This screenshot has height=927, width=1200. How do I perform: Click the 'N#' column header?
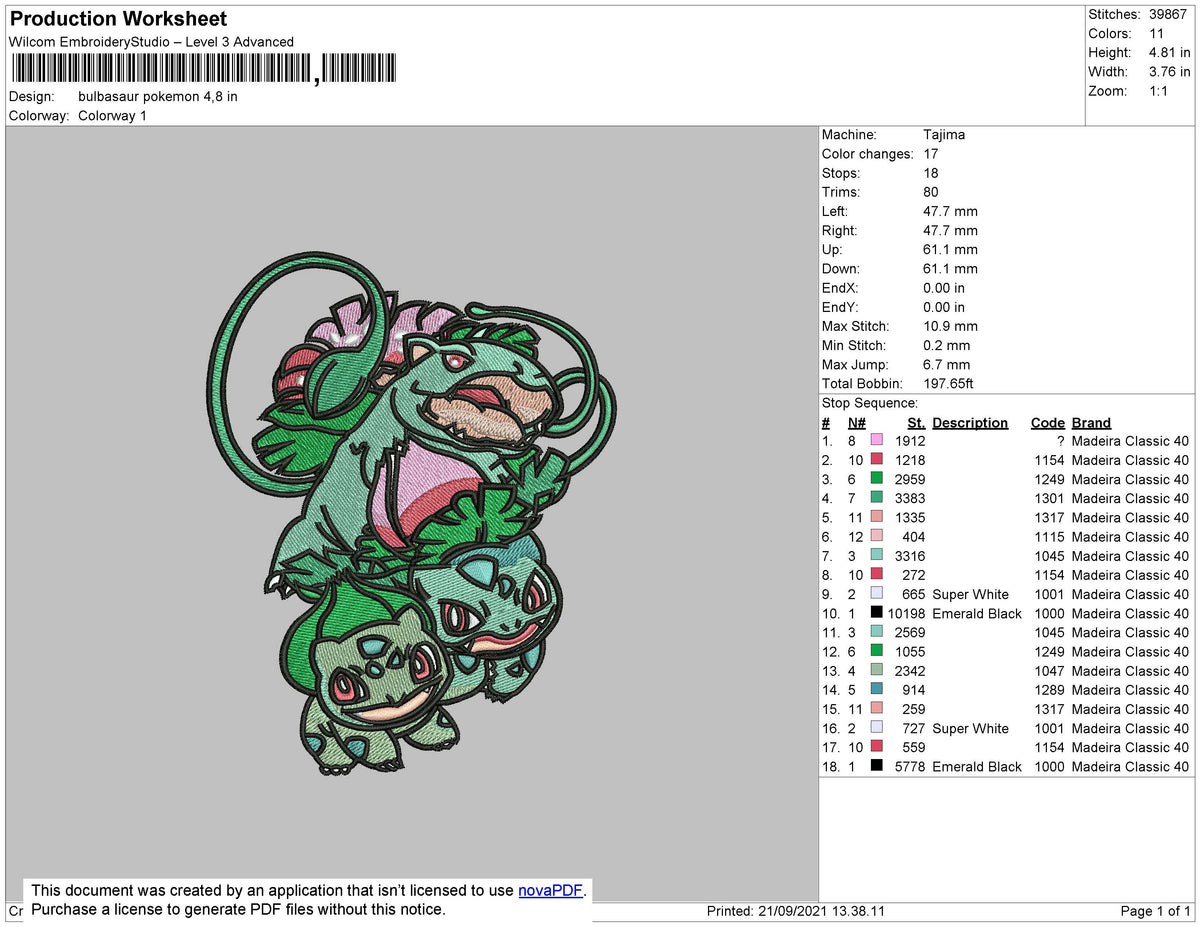(856, 423)
